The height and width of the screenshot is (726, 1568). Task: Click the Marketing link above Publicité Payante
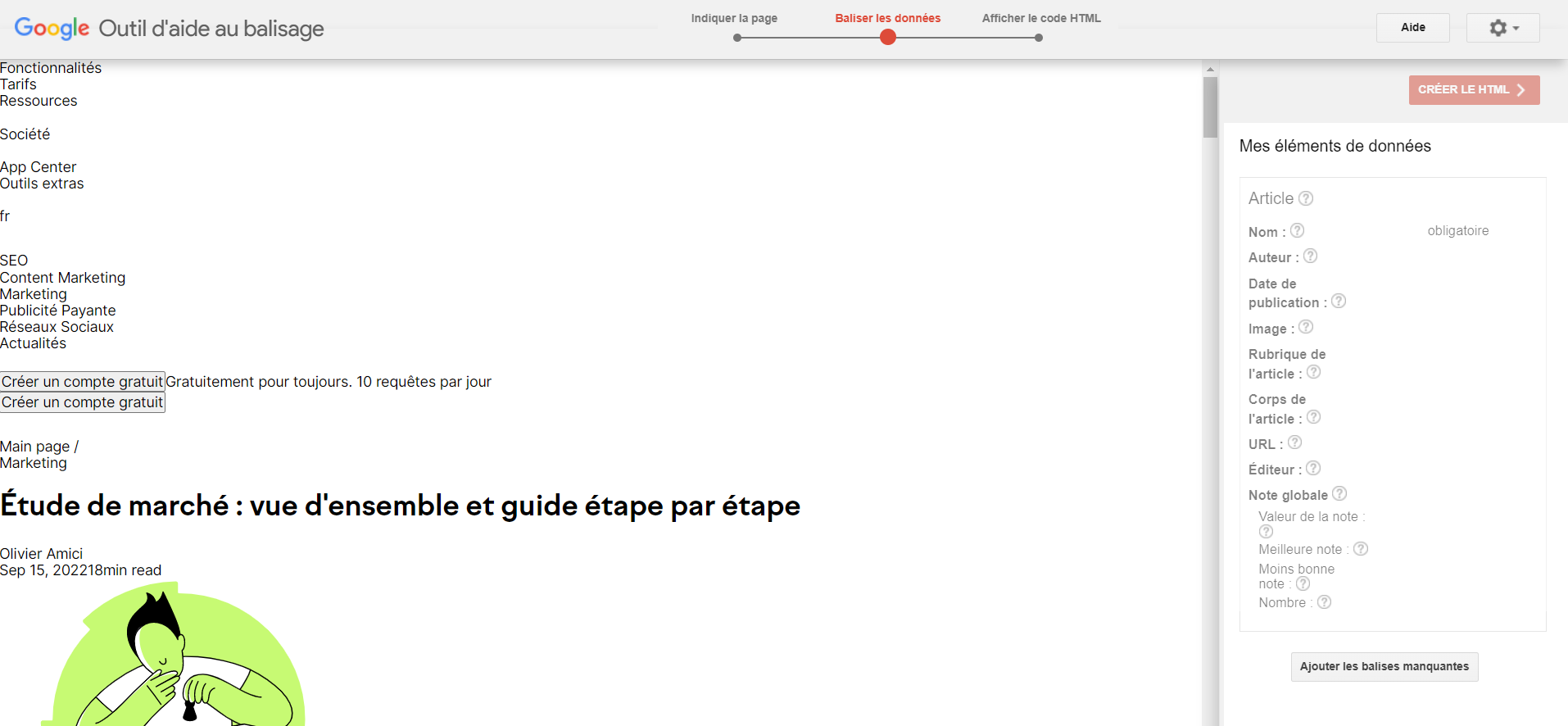pyautogui.click(x=34, y=294)
